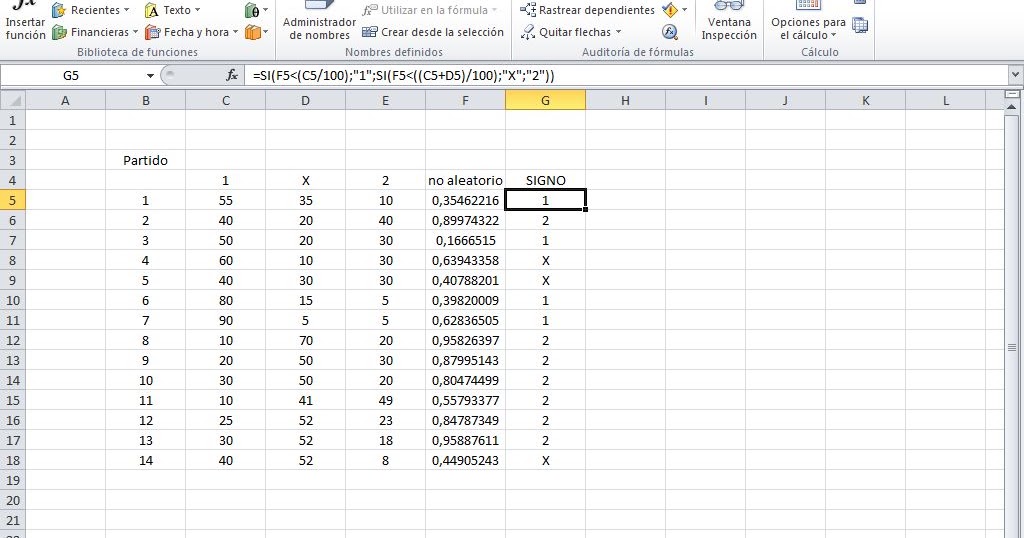
Task: Click the fx button beside formula bar
Action: [x=232, y=76]
